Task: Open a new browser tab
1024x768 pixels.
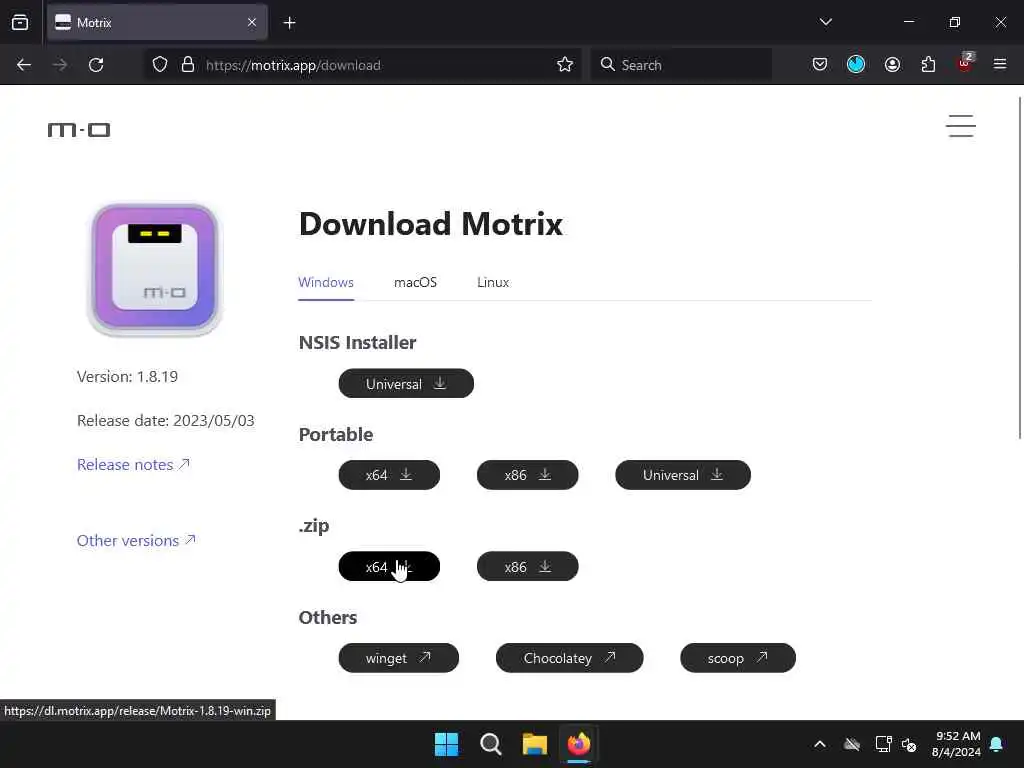Action: coord(289,23)
